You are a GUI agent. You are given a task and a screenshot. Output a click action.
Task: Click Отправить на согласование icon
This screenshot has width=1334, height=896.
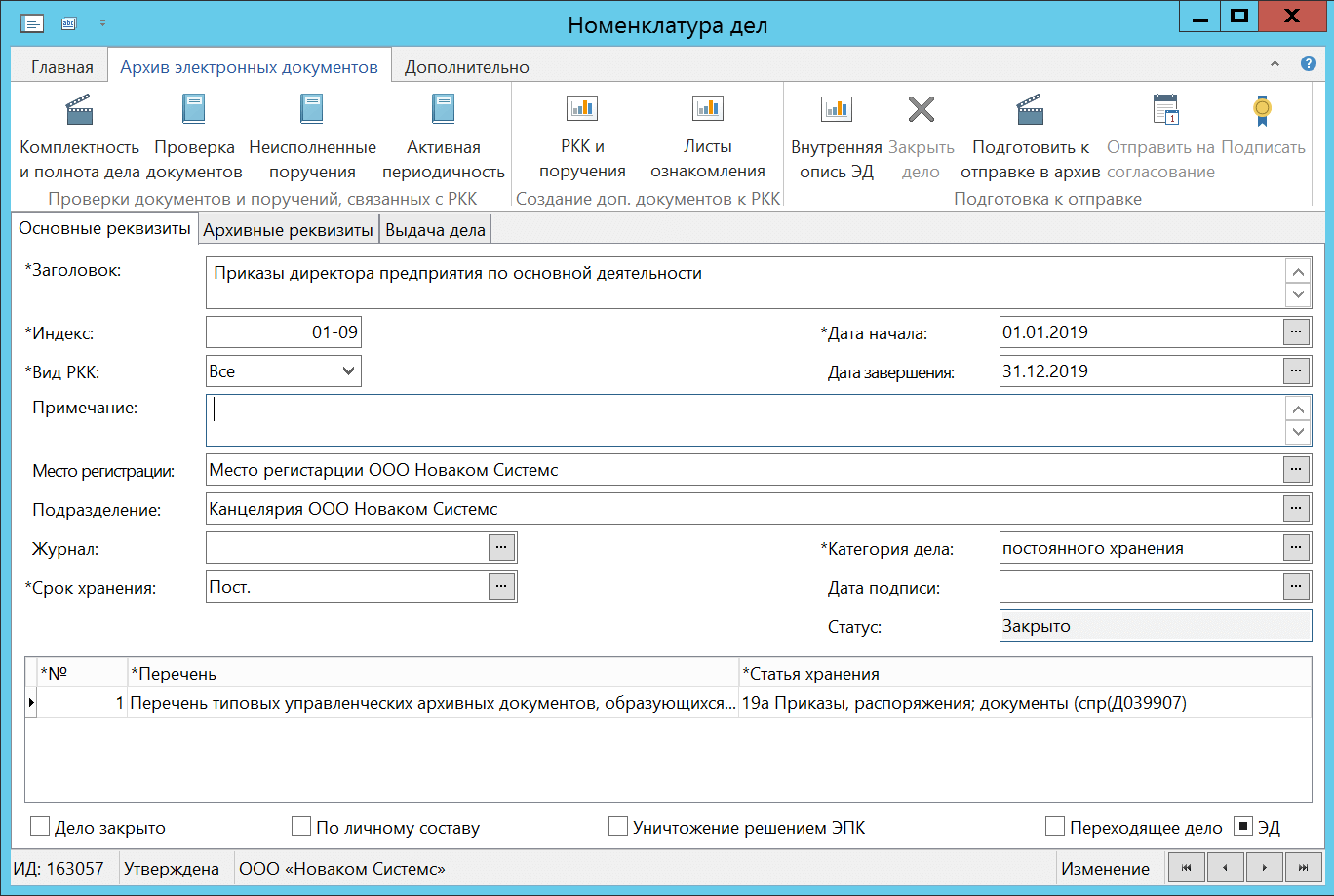(1165, 110)
